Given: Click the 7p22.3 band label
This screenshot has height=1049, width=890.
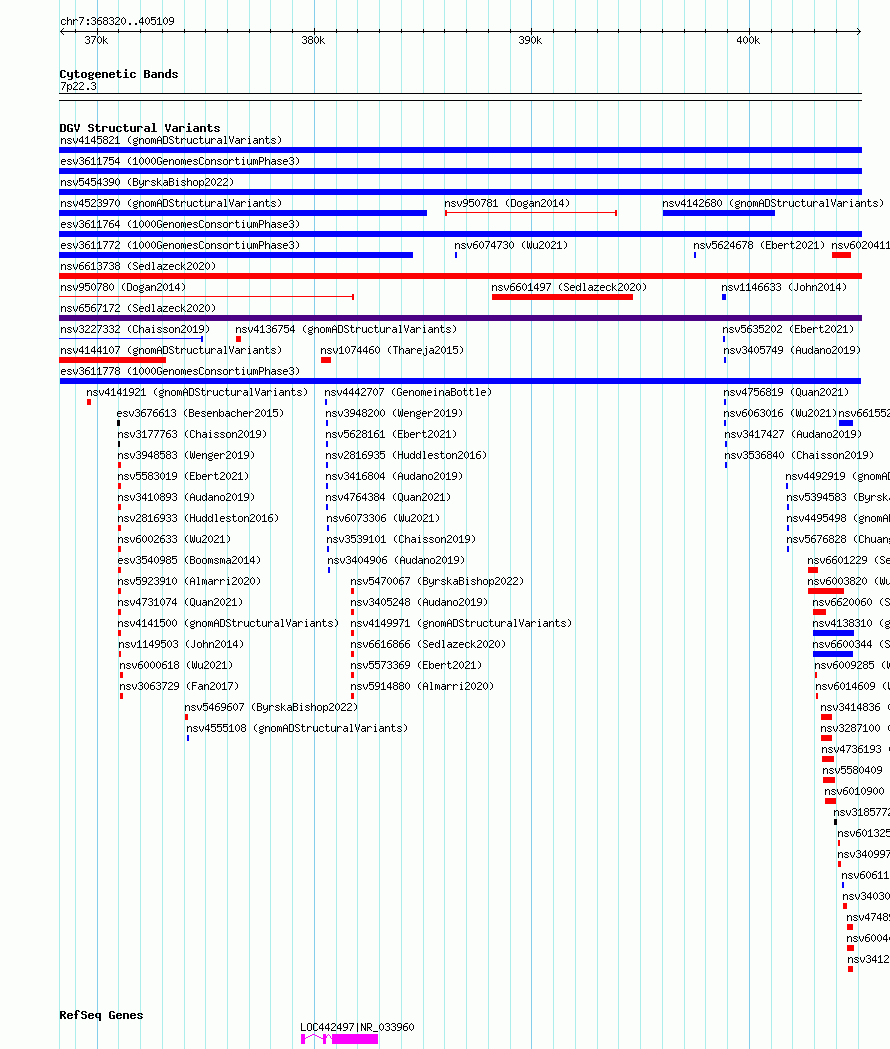Looking at the screenshot, I should pos(78,86).
